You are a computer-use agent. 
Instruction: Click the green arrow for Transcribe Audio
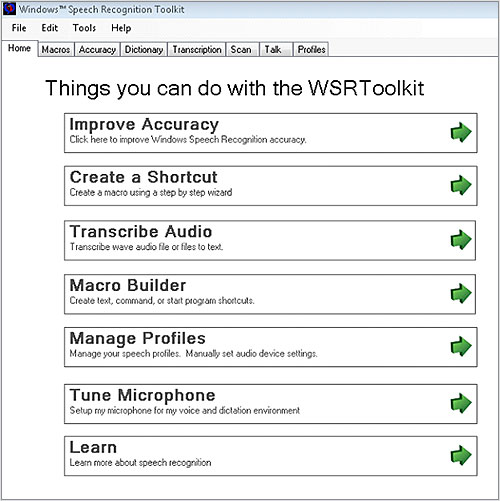tap(461, 239)
